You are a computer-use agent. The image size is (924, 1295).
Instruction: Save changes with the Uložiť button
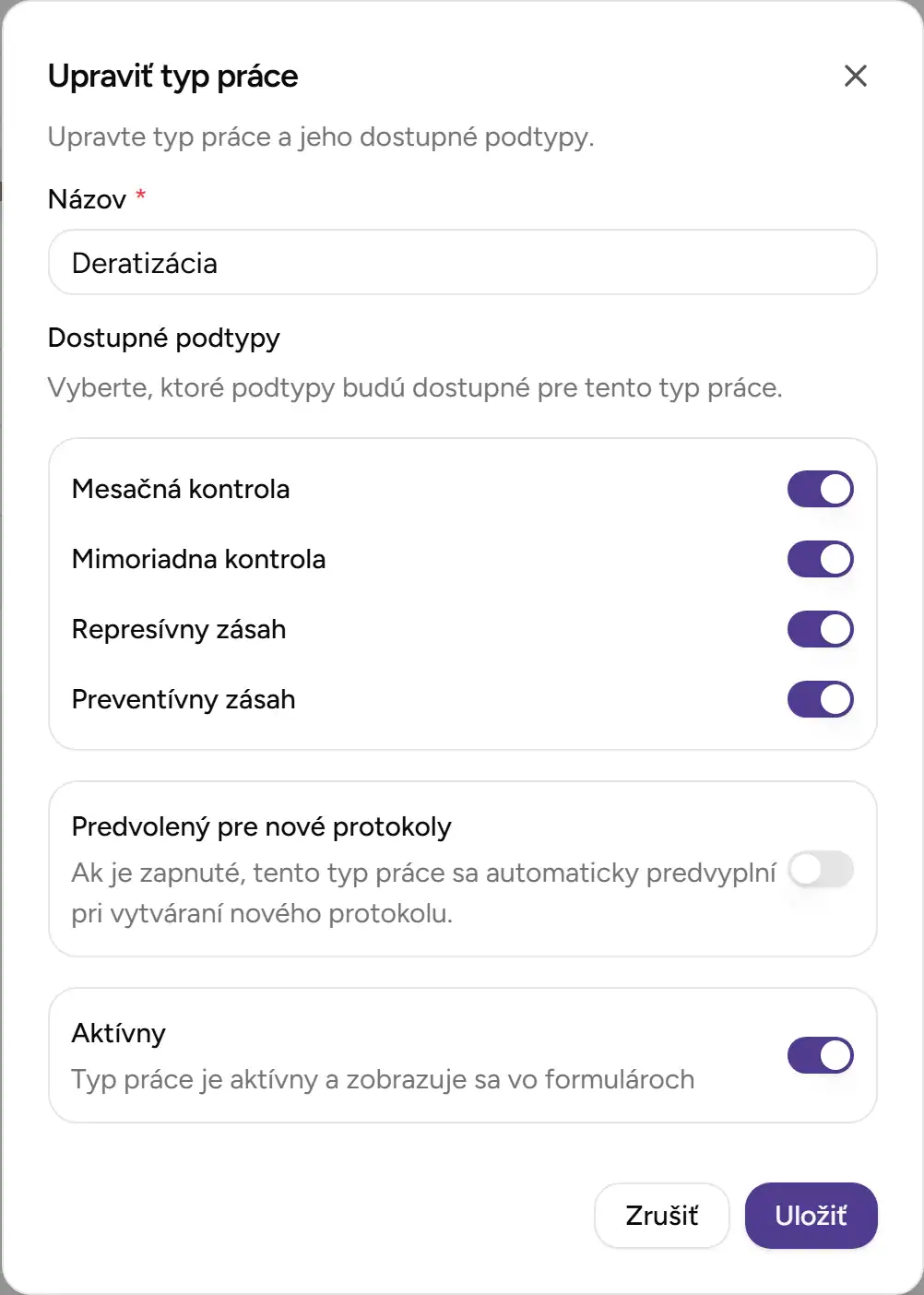811,1216
